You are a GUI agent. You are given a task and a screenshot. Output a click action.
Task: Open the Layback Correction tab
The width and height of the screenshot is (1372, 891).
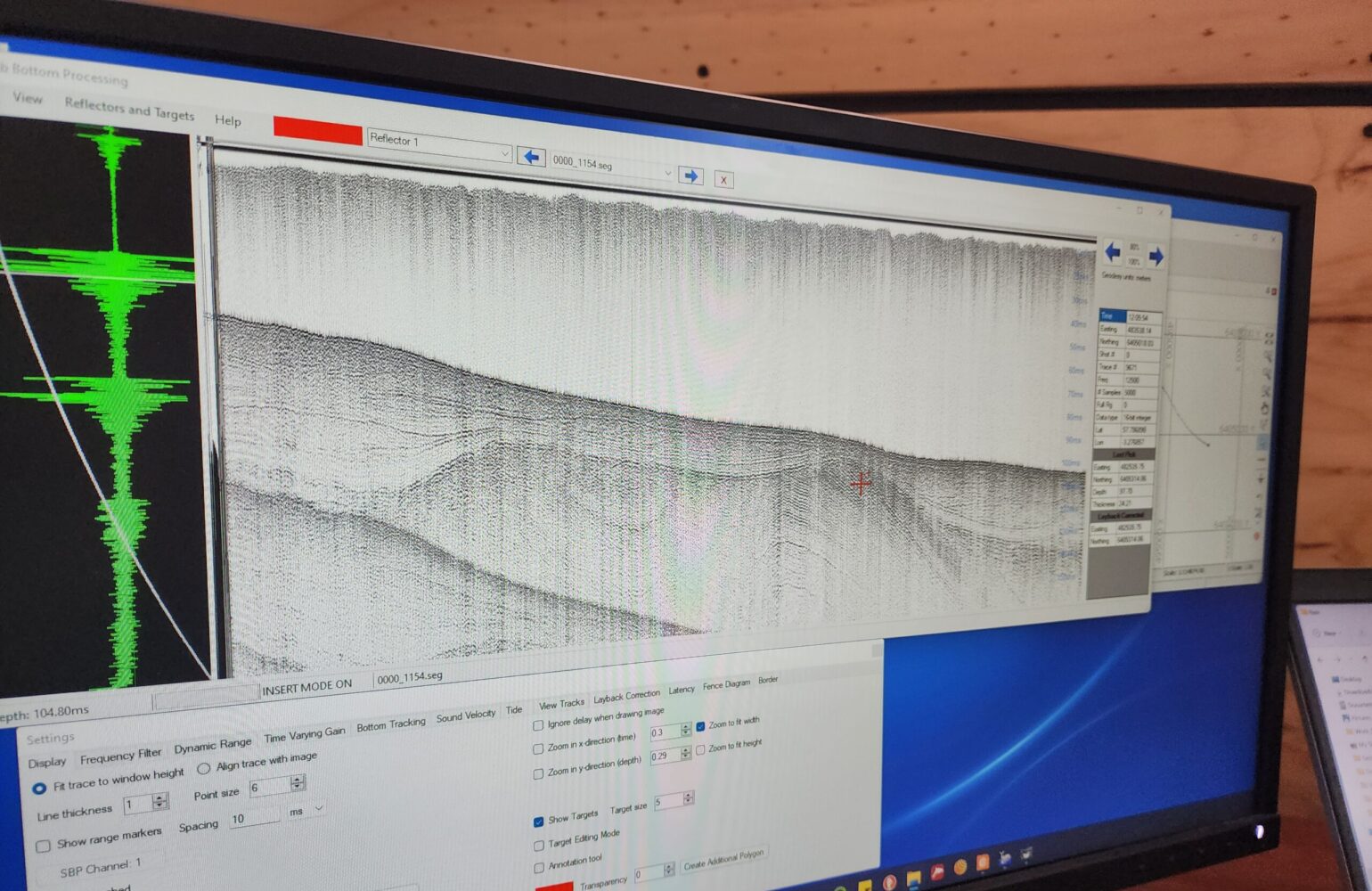coord(627,696)
